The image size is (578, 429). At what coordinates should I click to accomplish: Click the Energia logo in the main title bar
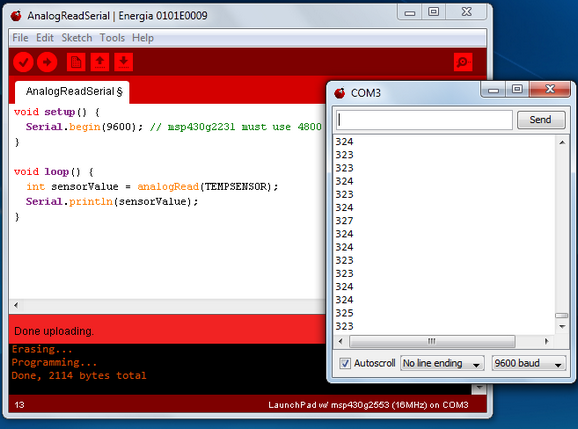pyautogui.click(x=16, y=15)
